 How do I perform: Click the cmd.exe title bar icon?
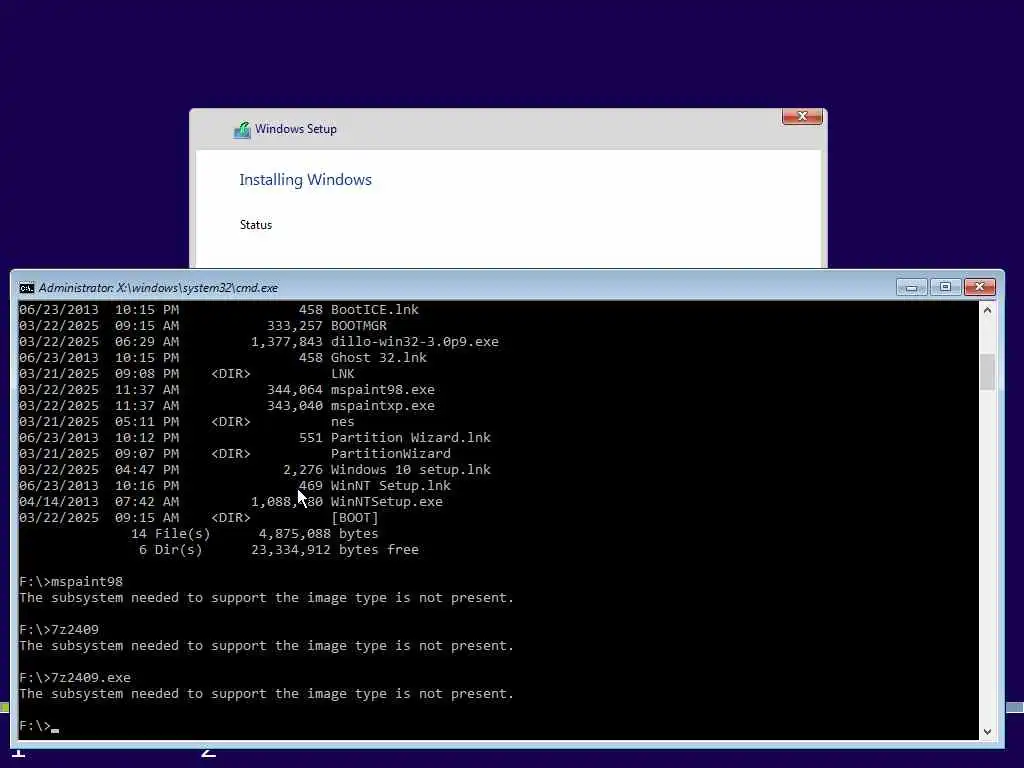pyautogui.click(x=27, y=288)
